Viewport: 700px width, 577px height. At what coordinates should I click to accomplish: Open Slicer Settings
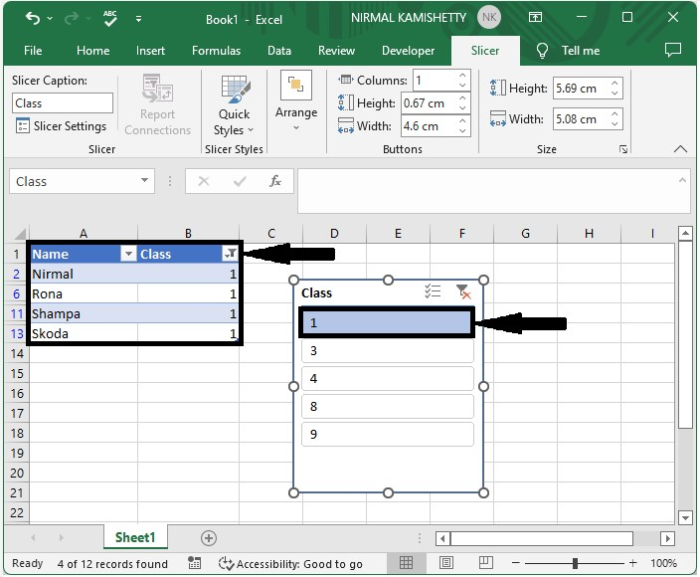pyautogui.click(x=61, y=126)
